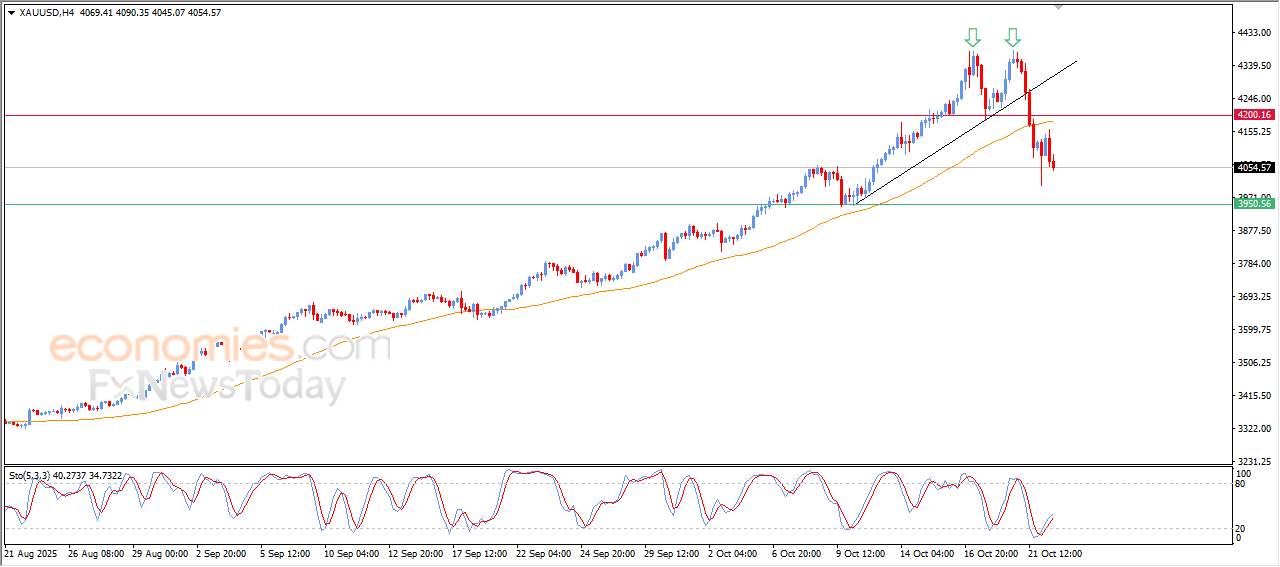The width and height of the screenshot is (1280, 567).
Task: Click the 4246.00 price axis label
Action: pyautogui.click(x=1254, y=99)
